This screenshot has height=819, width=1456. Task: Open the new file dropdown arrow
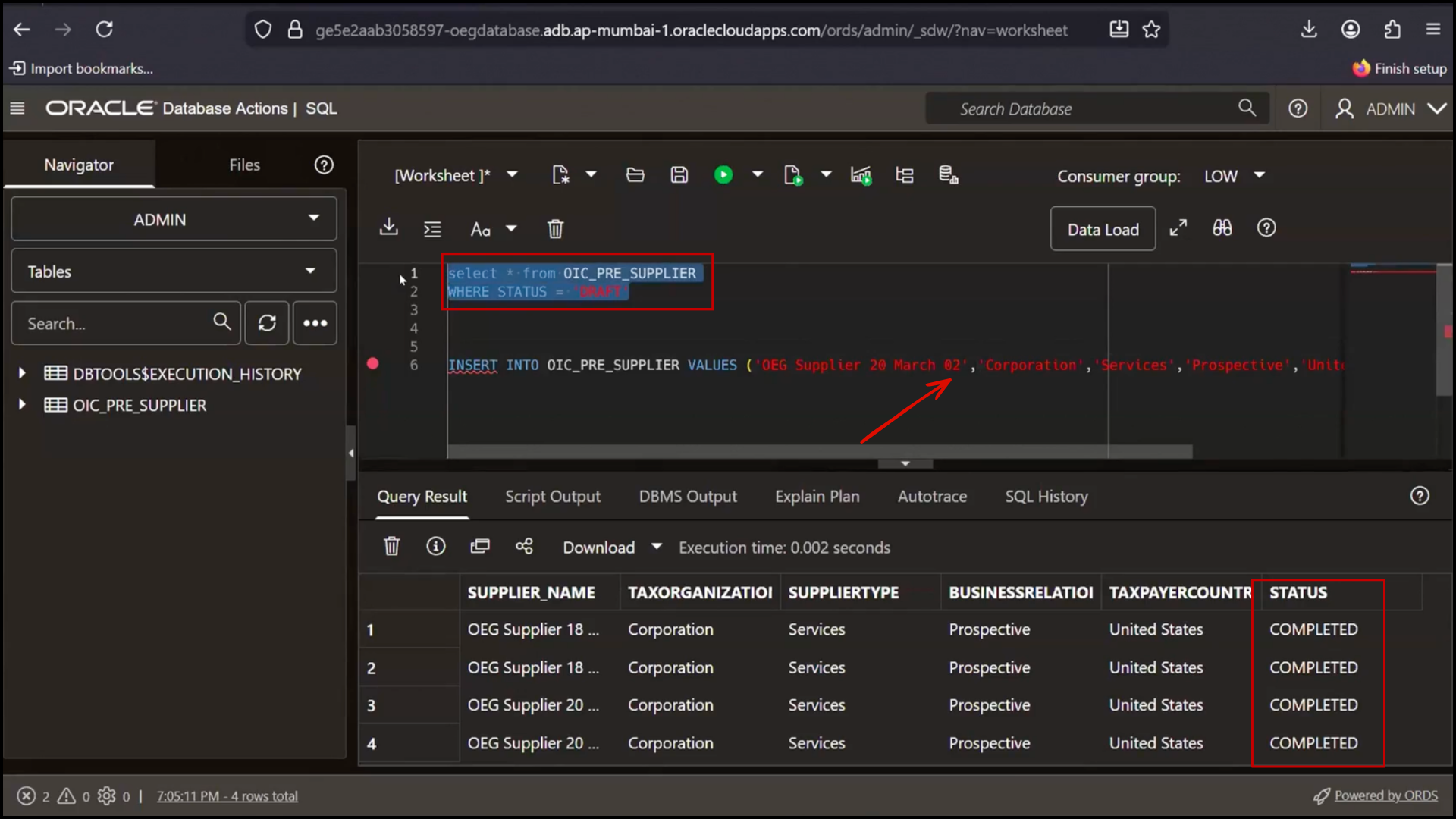[x=591, y=175]
